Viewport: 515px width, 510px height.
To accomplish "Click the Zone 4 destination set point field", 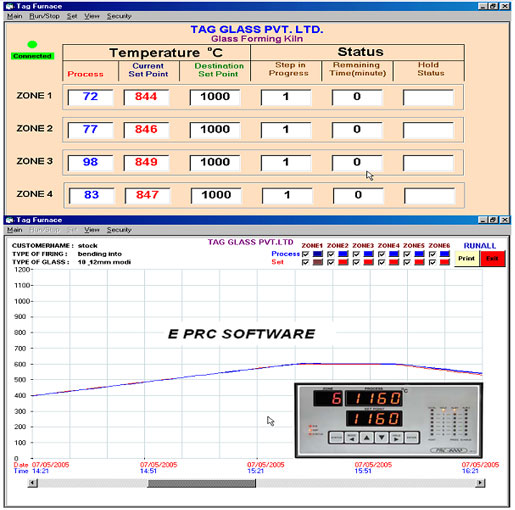I will [216, 196].
